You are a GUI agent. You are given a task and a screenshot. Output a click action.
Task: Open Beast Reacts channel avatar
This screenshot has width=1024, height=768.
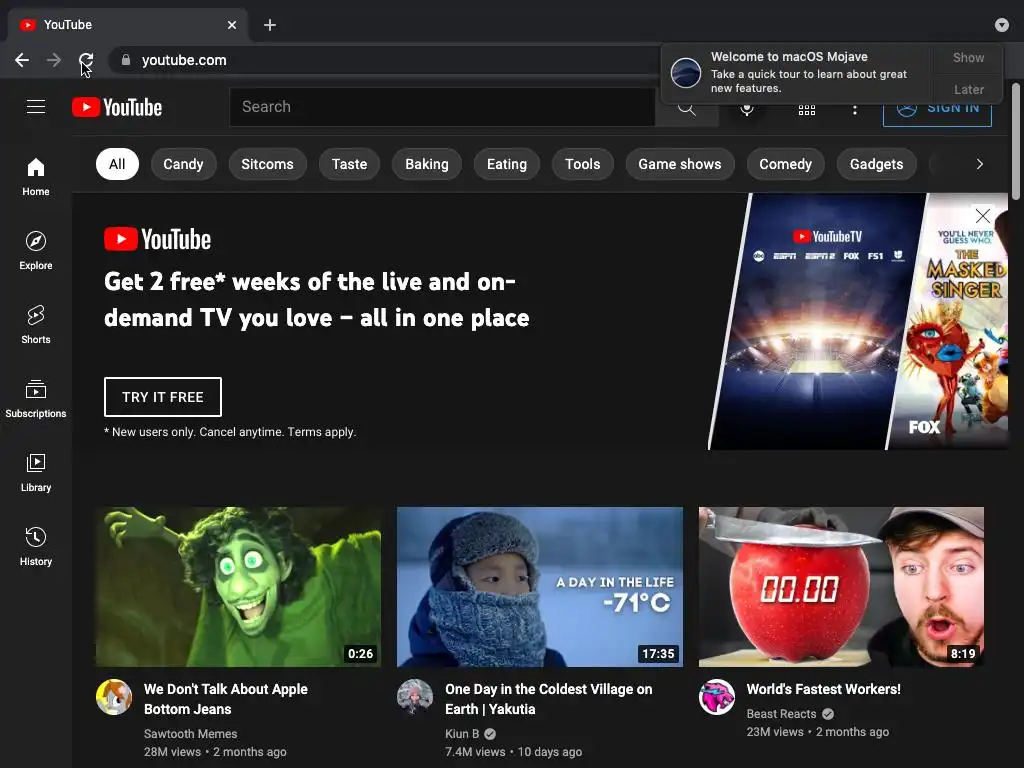coord(716,697)
